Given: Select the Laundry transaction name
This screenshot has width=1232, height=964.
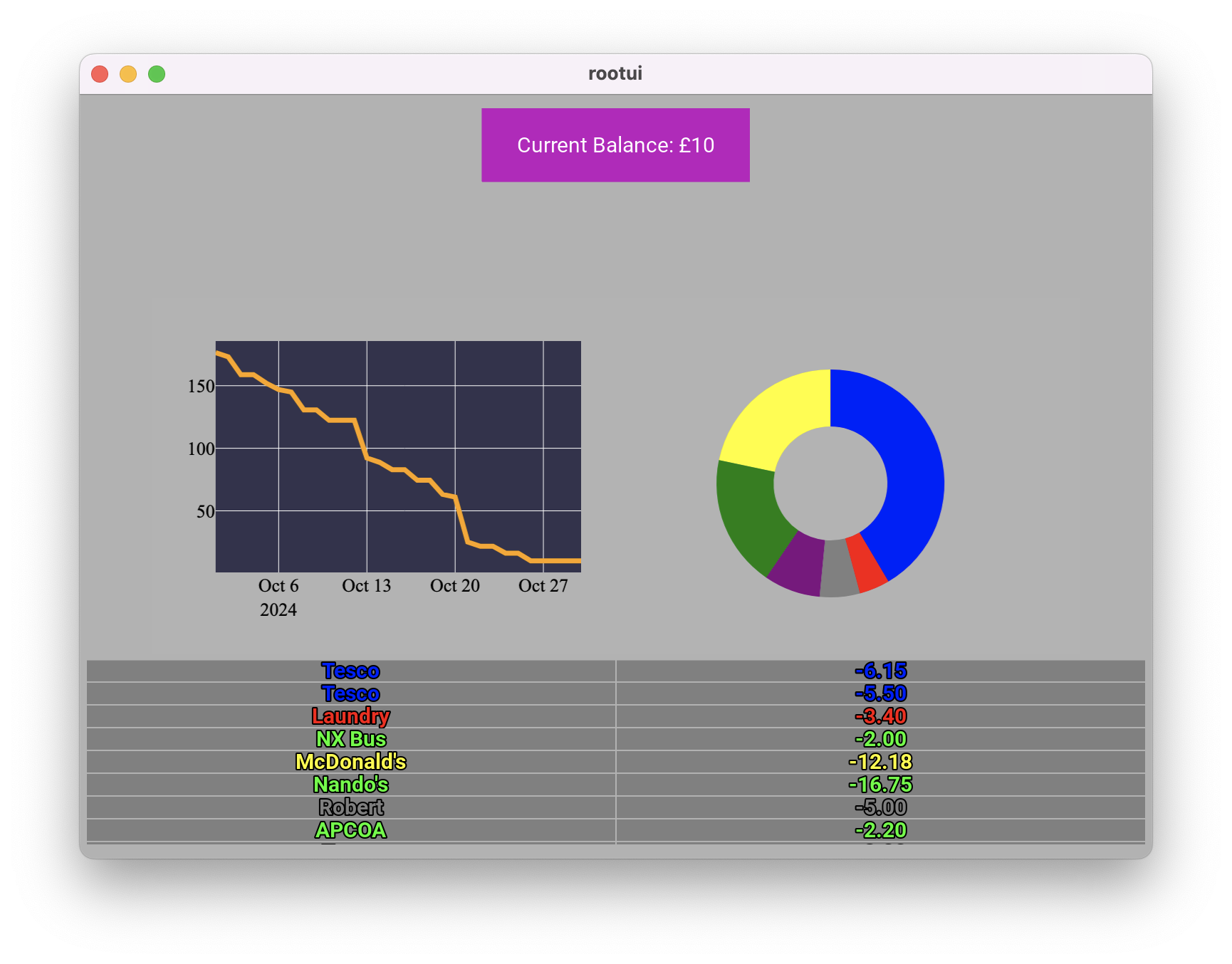Looking at the screenshot, I should pyautogui.click(x=350, y=716).
